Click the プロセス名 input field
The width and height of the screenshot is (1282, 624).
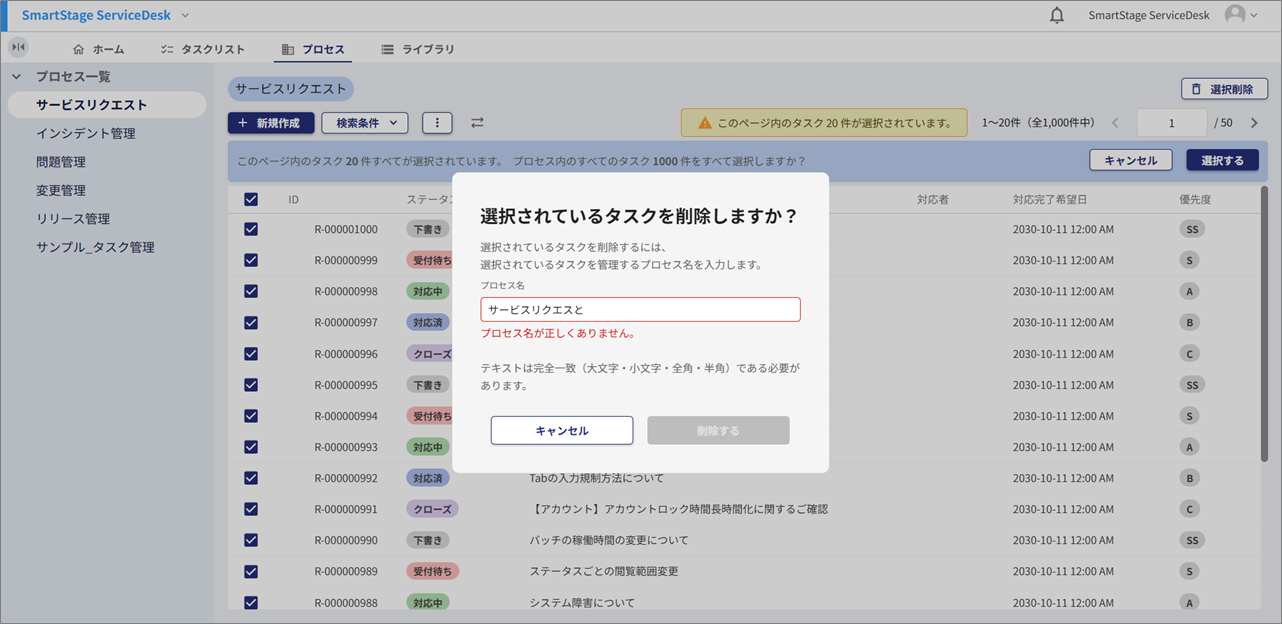click(x=640, y=310)
